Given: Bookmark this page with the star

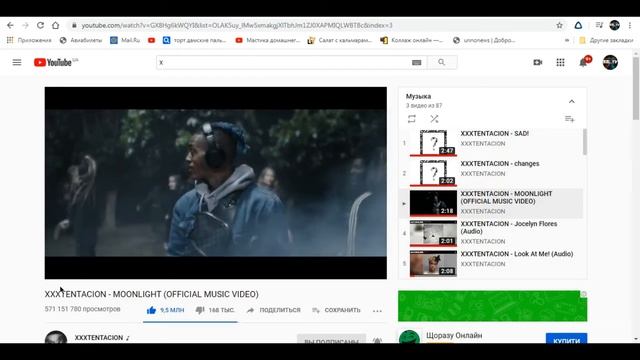Looking at the screenshot, I should coord(559,25).
